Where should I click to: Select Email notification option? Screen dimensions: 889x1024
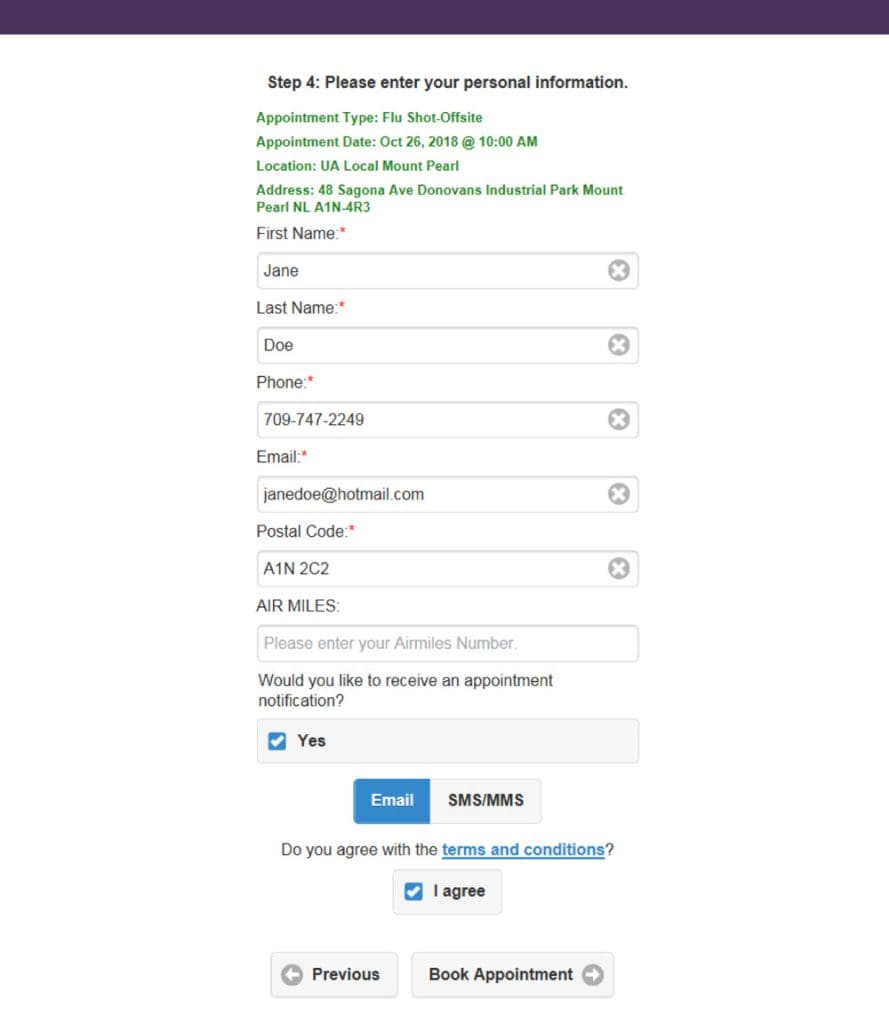pos(392,800)
